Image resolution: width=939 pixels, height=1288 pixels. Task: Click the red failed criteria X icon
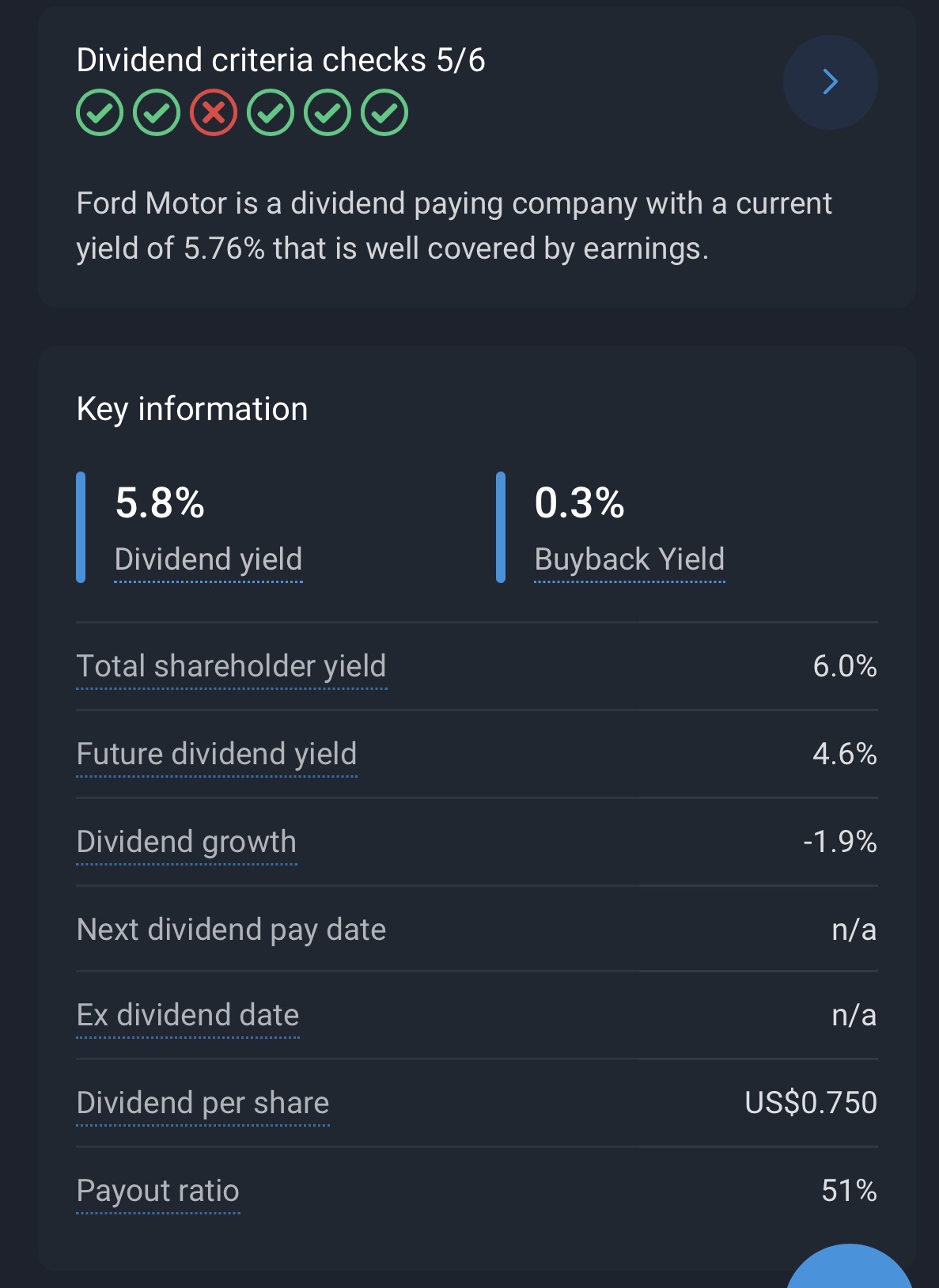point(214,113)
